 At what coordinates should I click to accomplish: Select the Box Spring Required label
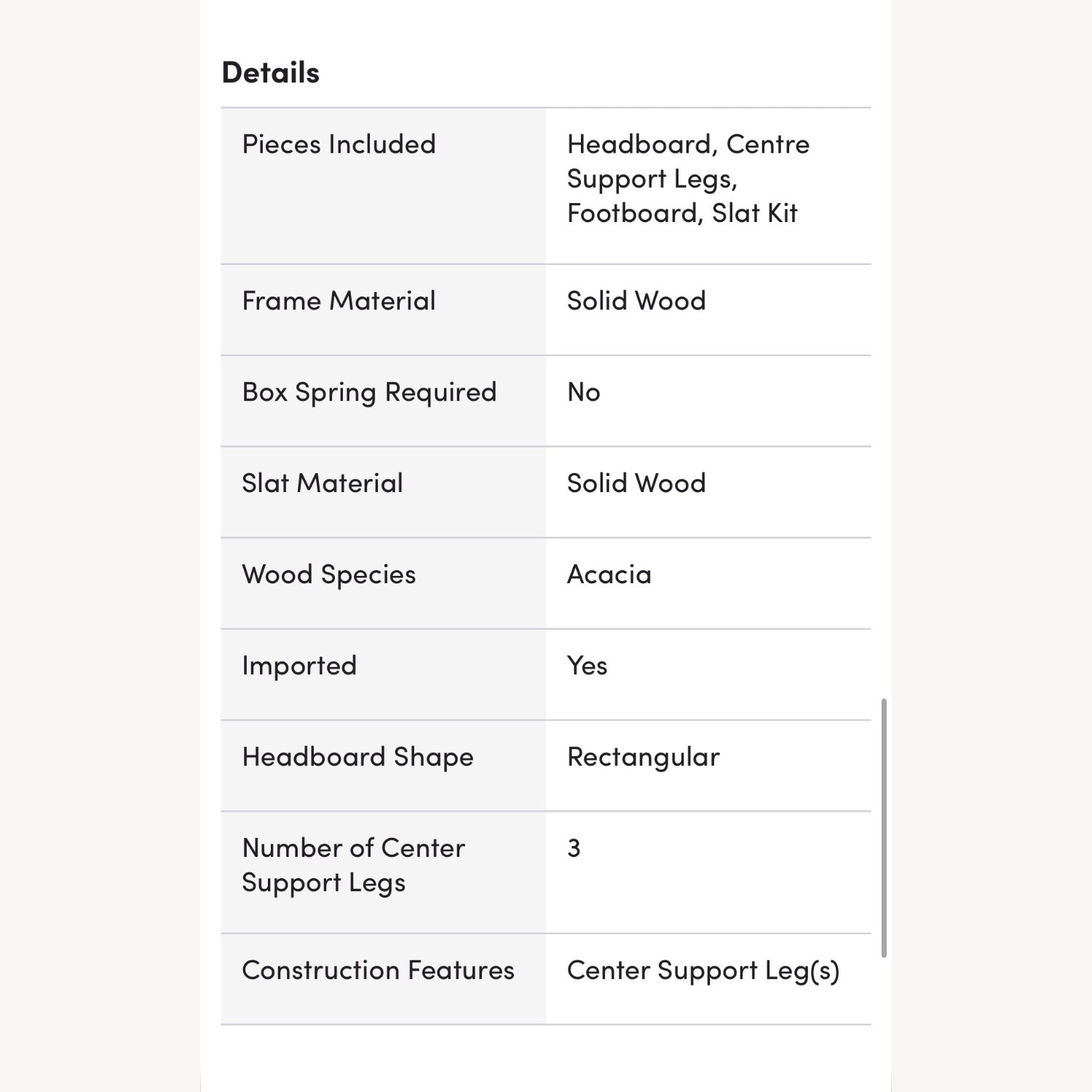[x=369, y=392]
